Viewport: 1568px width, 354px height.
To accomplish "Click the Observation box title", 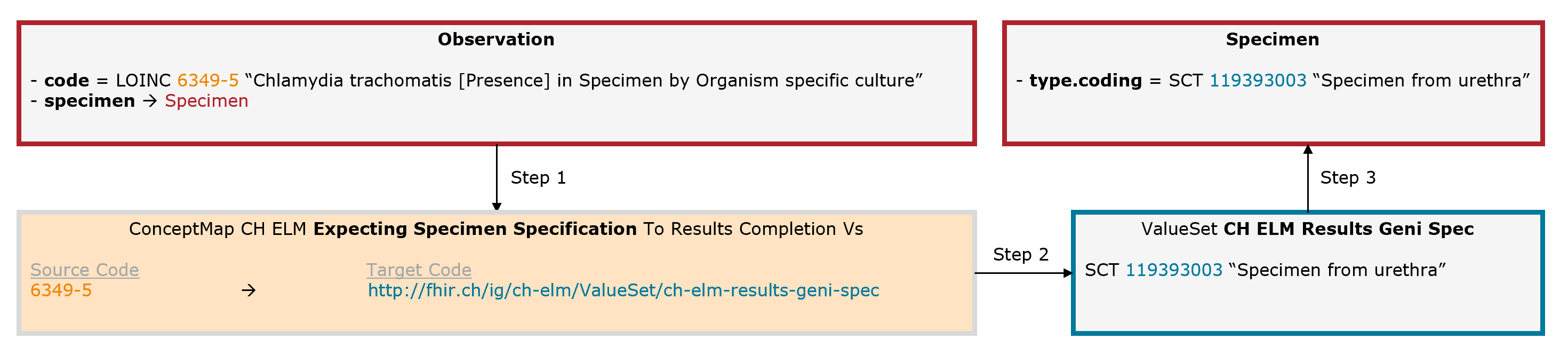I will click(x=496, y=40).
